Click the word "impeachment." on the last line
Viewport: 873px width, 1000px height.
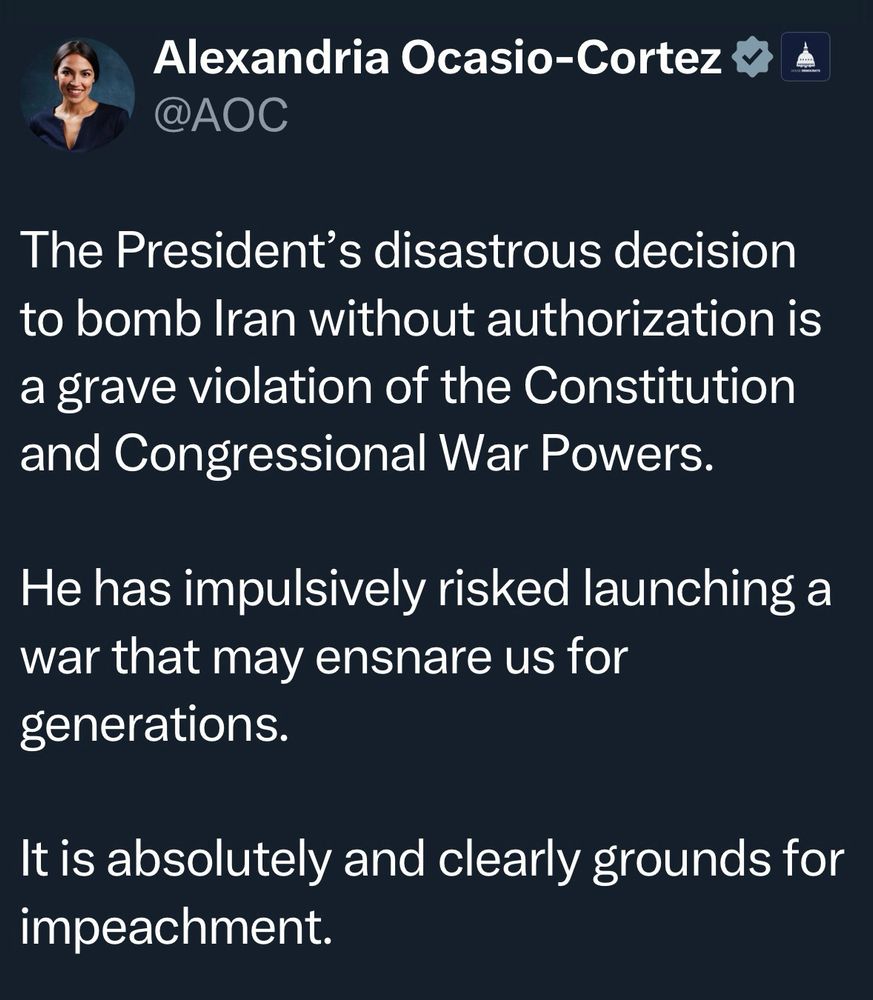[177, 928]
